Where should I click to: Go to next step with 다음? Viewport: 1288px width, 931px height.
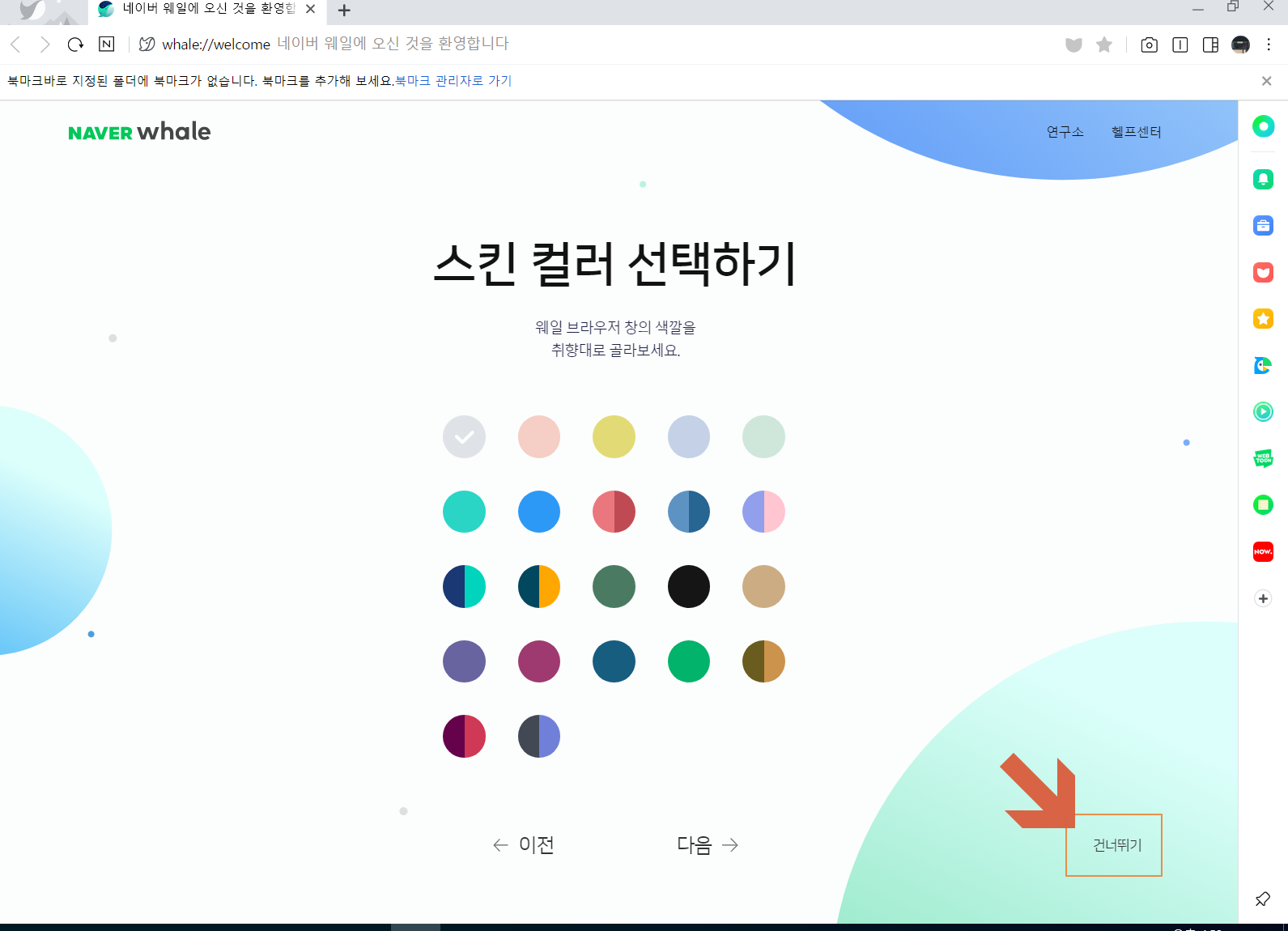coord(708,845)
